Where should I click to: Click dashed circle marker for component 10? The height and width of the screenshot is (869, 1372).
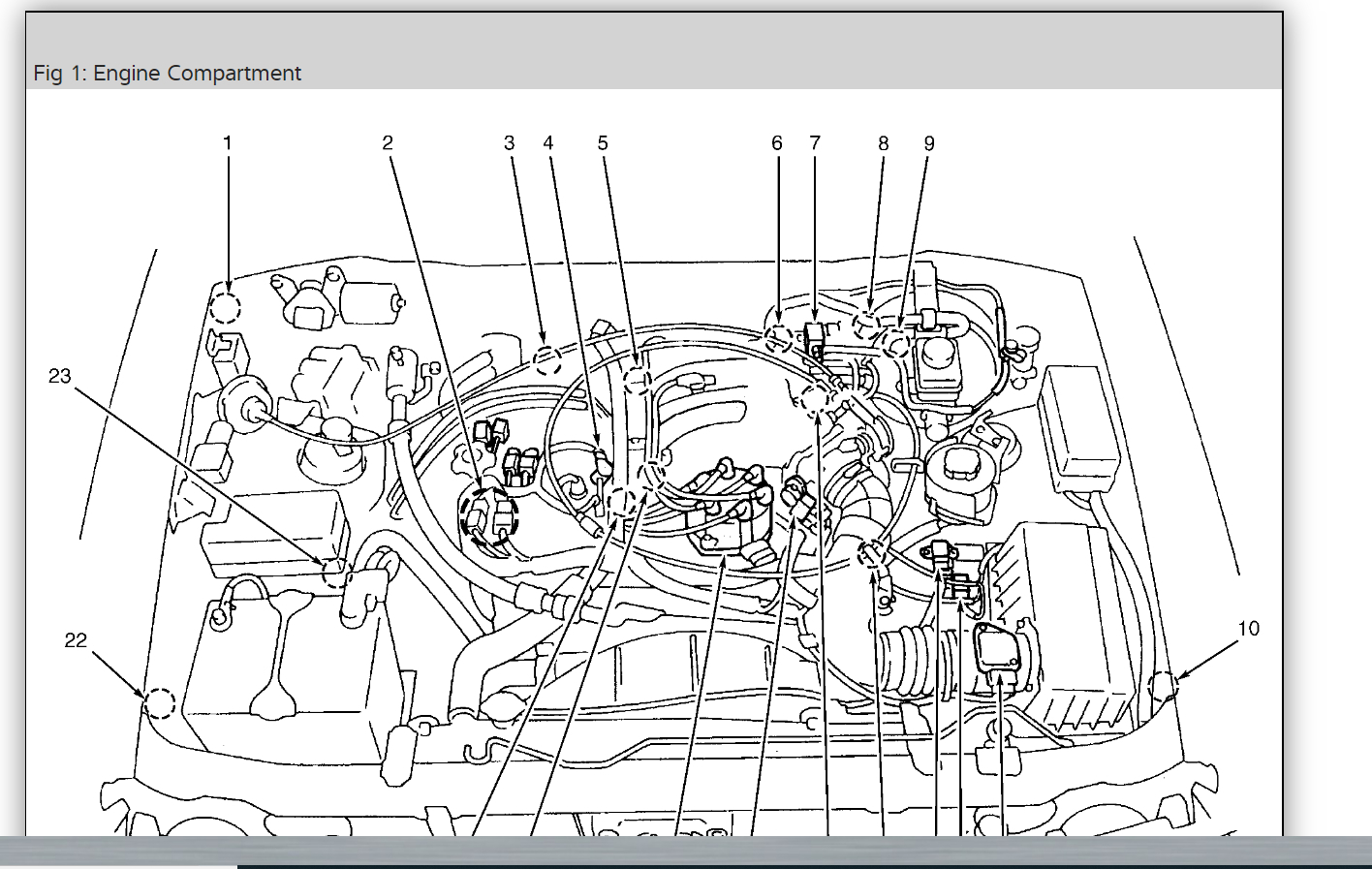pyautogui.click(x=1162, y=687)
